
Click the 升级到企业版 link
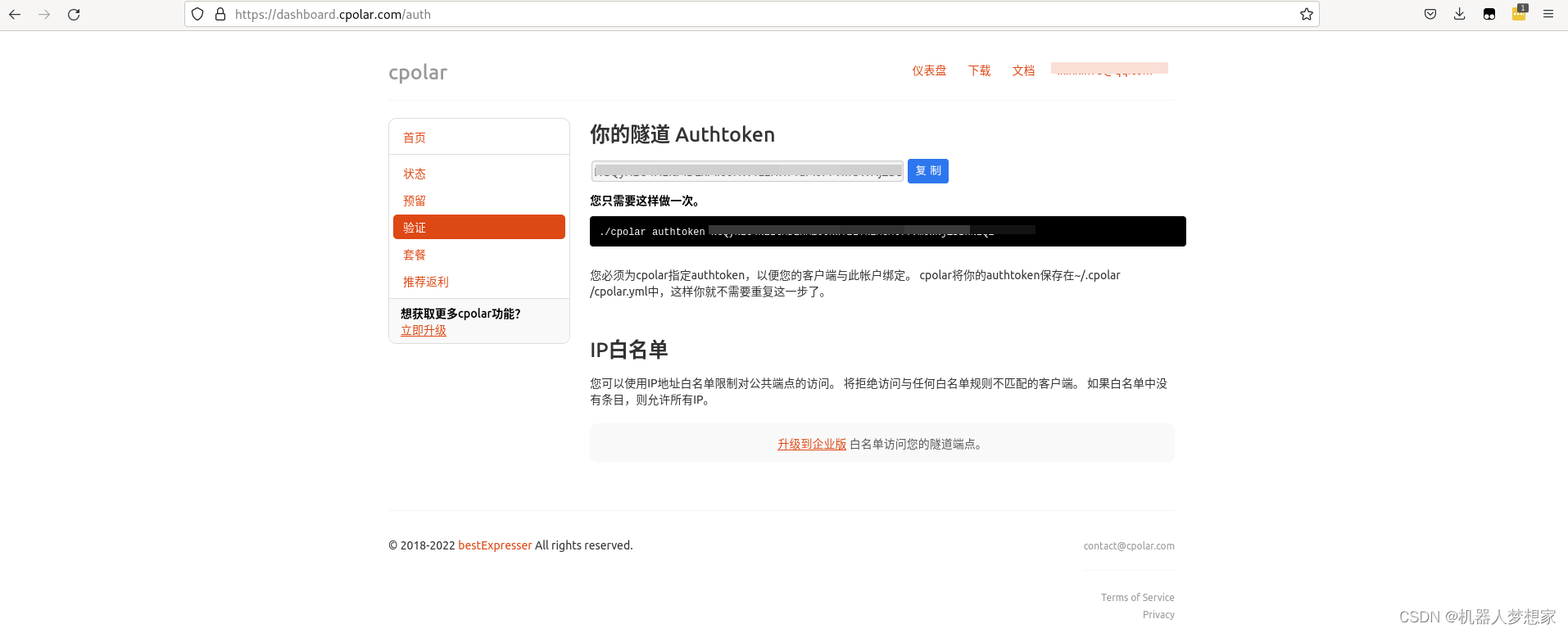pos(812,444)
